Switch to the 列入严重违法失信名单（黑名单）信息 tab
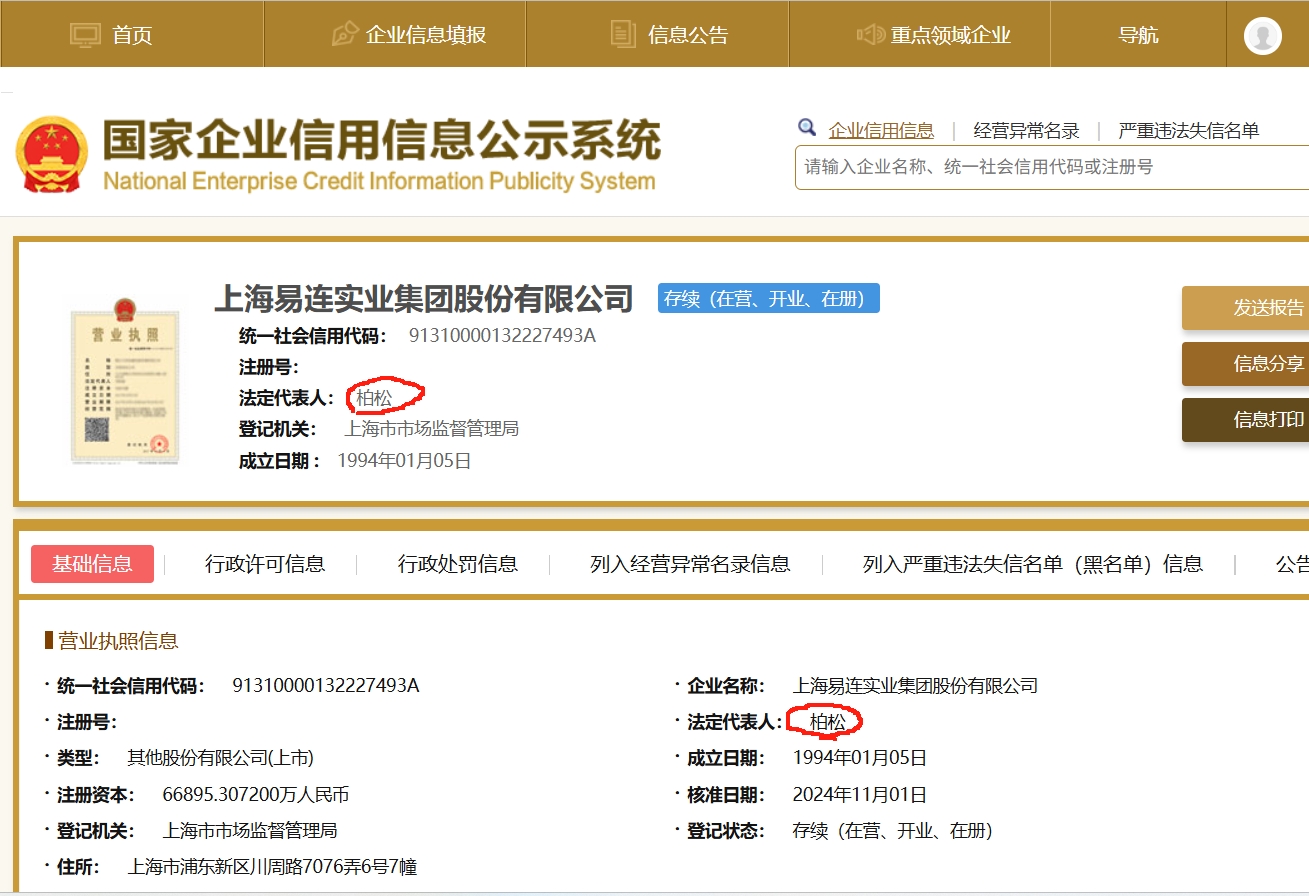The width and height of the screenshot is (1309, 896). click(x=1033, y=564)
